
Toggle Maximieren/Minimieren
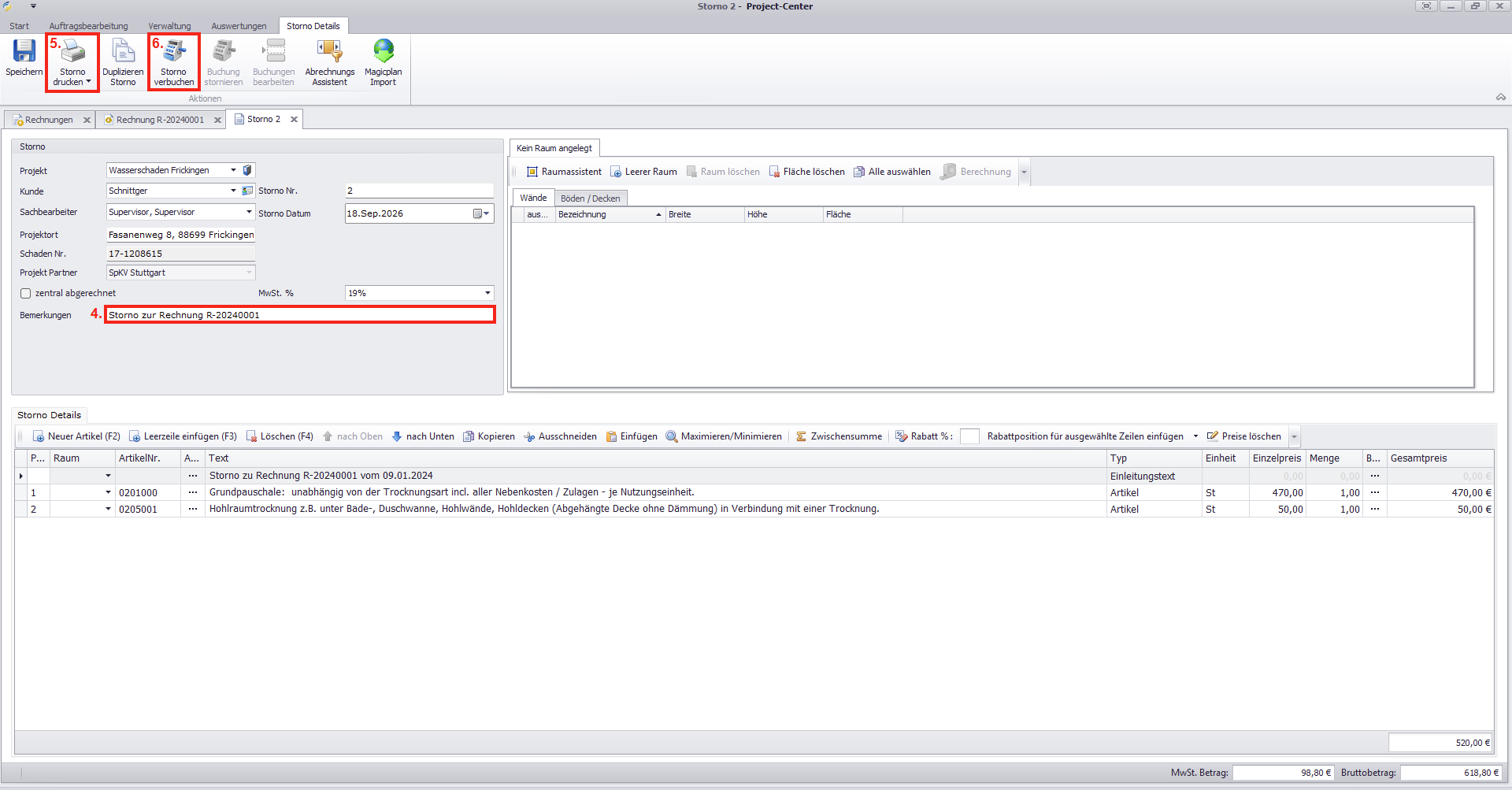point(724,436)
